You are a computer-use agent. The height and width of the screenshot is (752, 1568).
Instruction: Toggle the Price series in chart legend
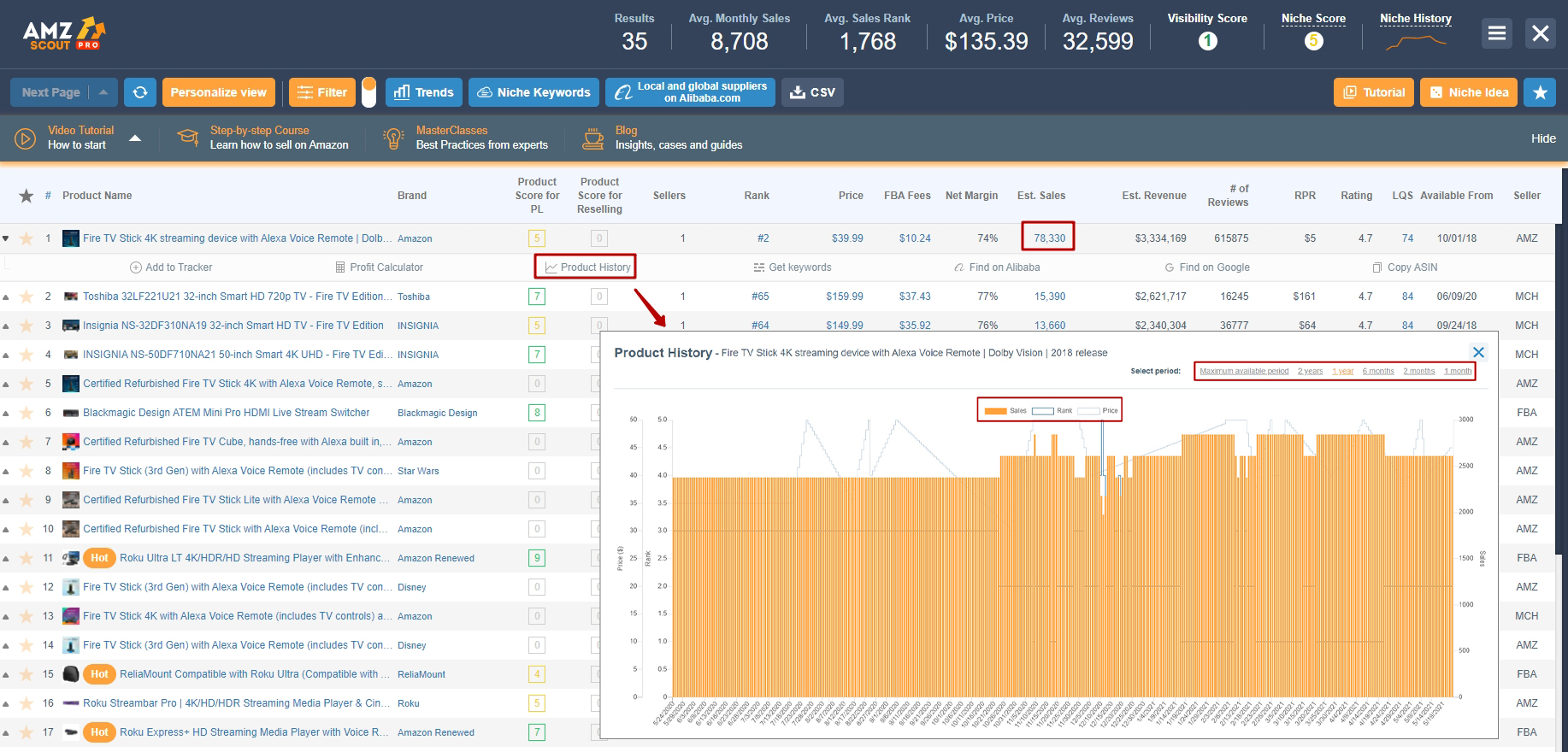tap(1098, 411)
